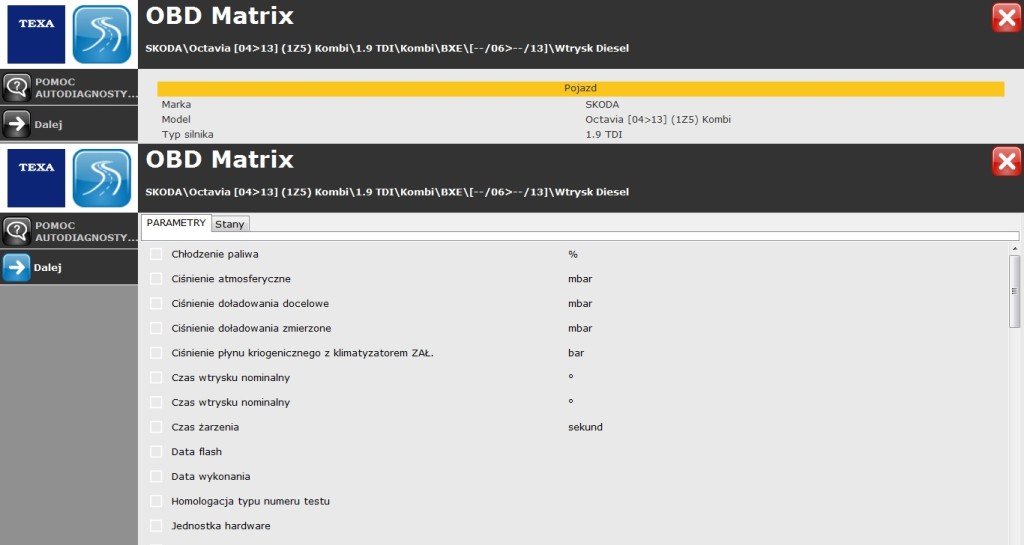Check the Ciśnienie atmosferyczne parameter
Image resolution: width=1024 pixels, height=545 pixels.
pos(156,279)
